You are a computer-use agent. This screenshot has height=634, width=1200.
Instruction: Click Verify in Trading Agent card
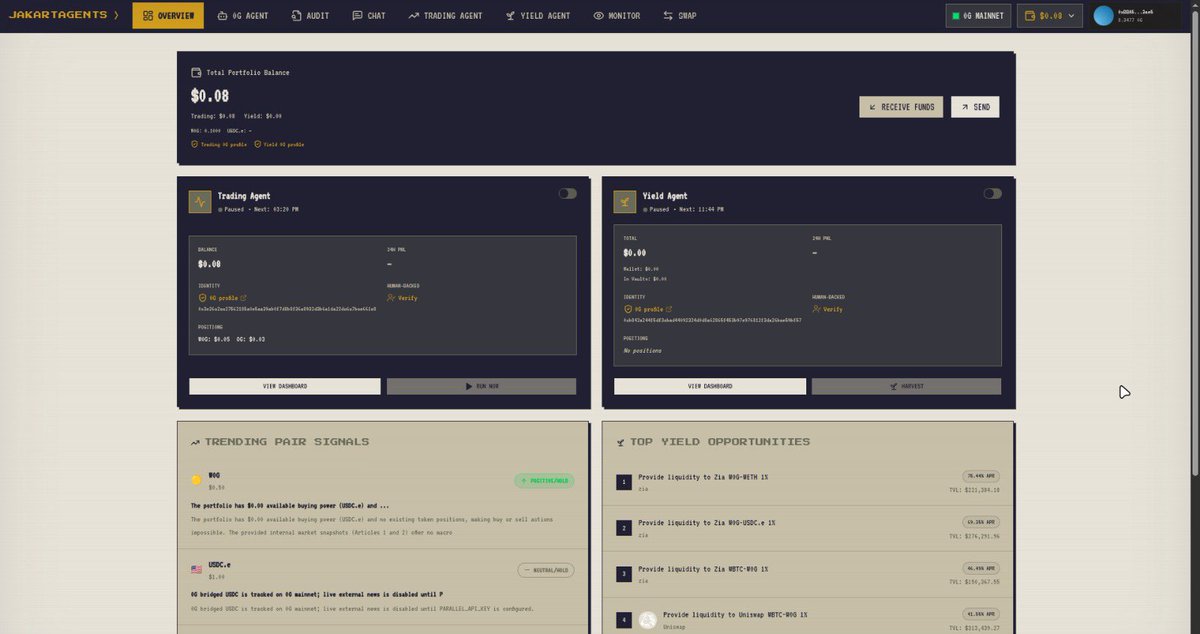(x=402, y=298)
